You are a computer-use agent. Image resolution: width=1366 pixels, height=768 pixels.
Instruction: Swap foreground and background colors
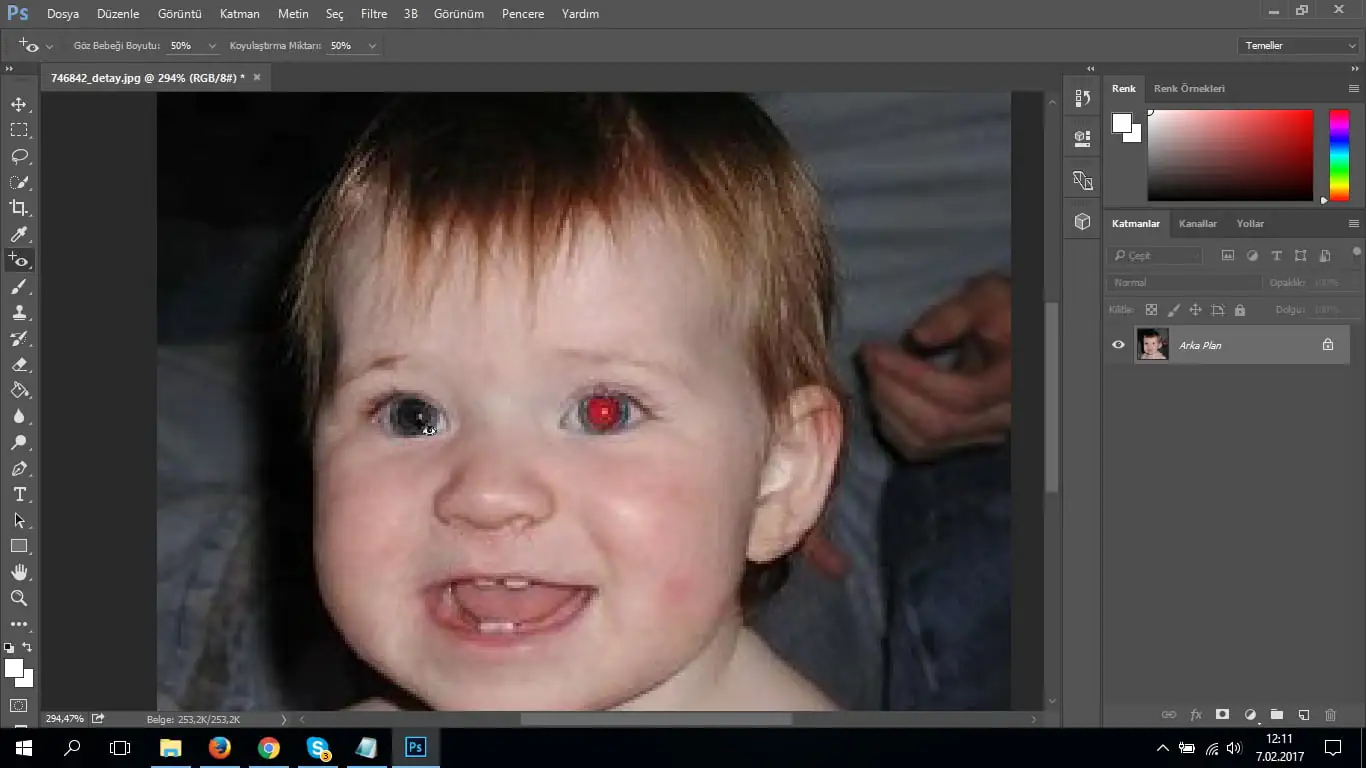(x=27, y=648)
